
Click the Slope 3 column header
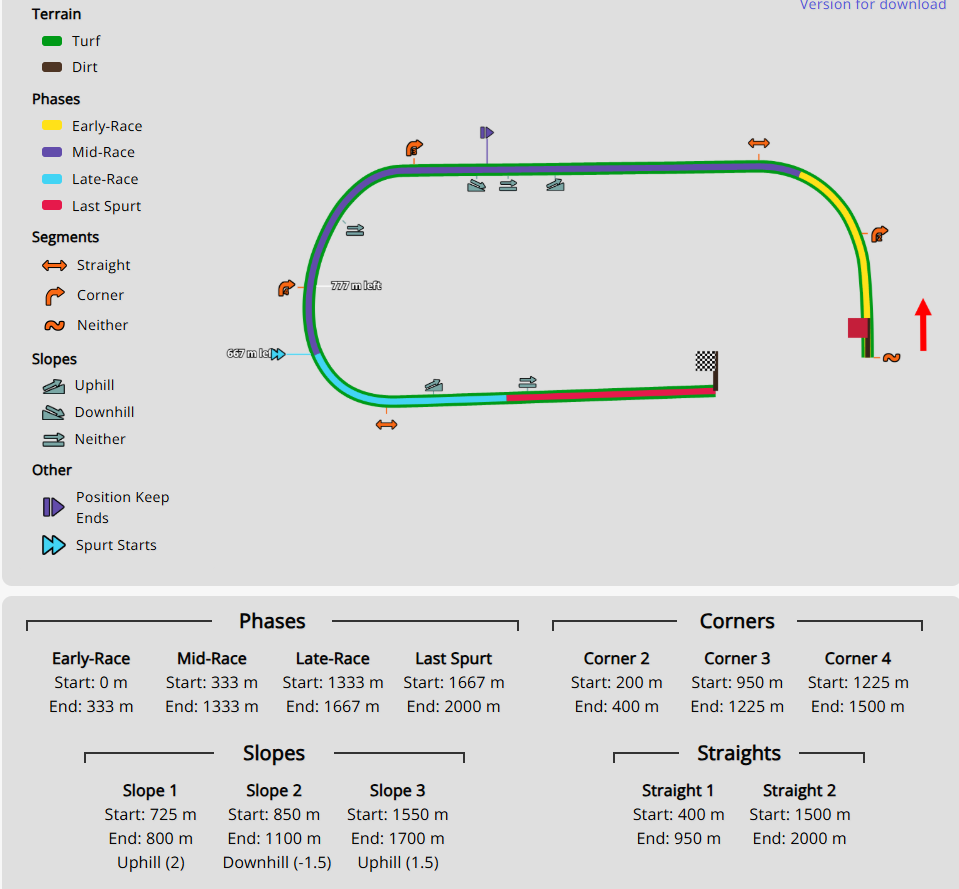tap(398, 791)
